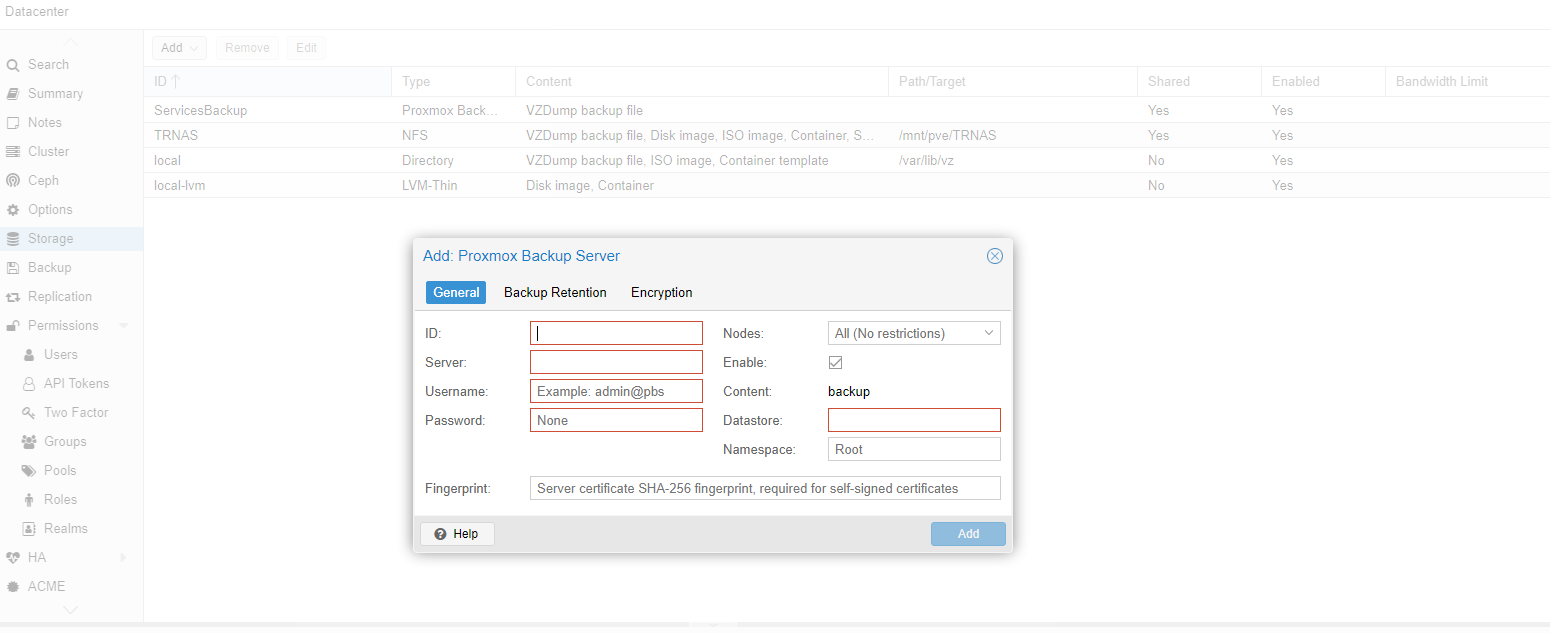The image size is (1550, 633).
Task: Click the Cluster server icon
Action: (13, 152)
